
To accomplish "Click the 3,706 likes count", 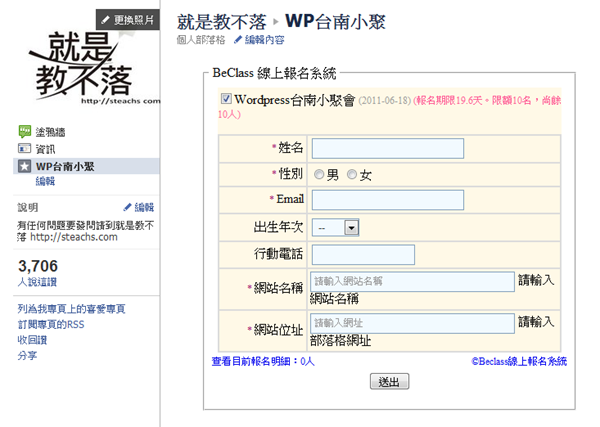I will tap(38, 266).
